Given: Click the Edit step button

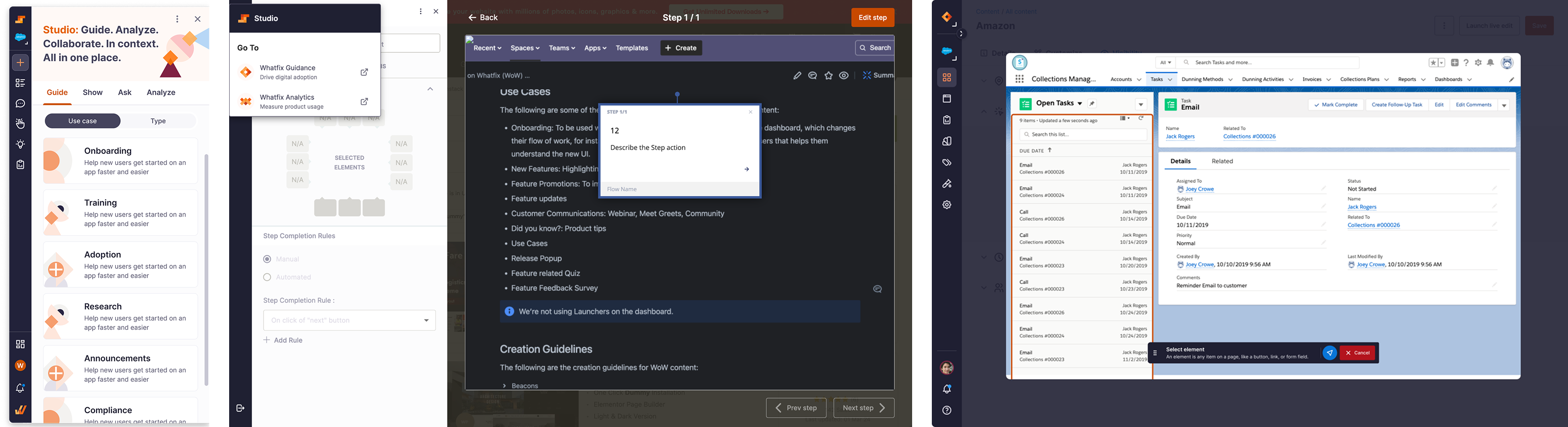Looking at the screenshot, I should point(872,18).
